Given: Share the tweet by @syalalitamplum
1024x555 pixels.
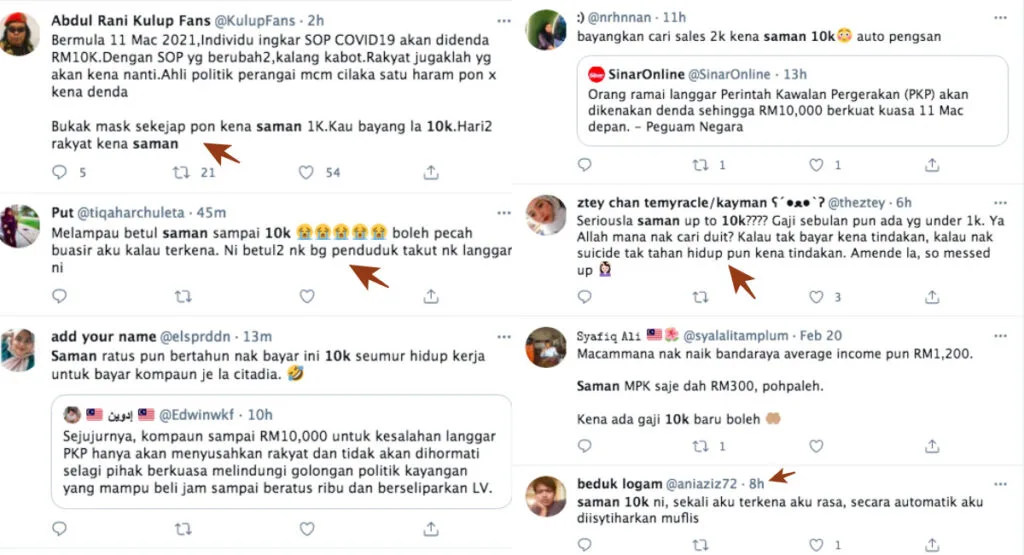Looking at the screenshot, I should pyautogui.click(x=932, y=447).
